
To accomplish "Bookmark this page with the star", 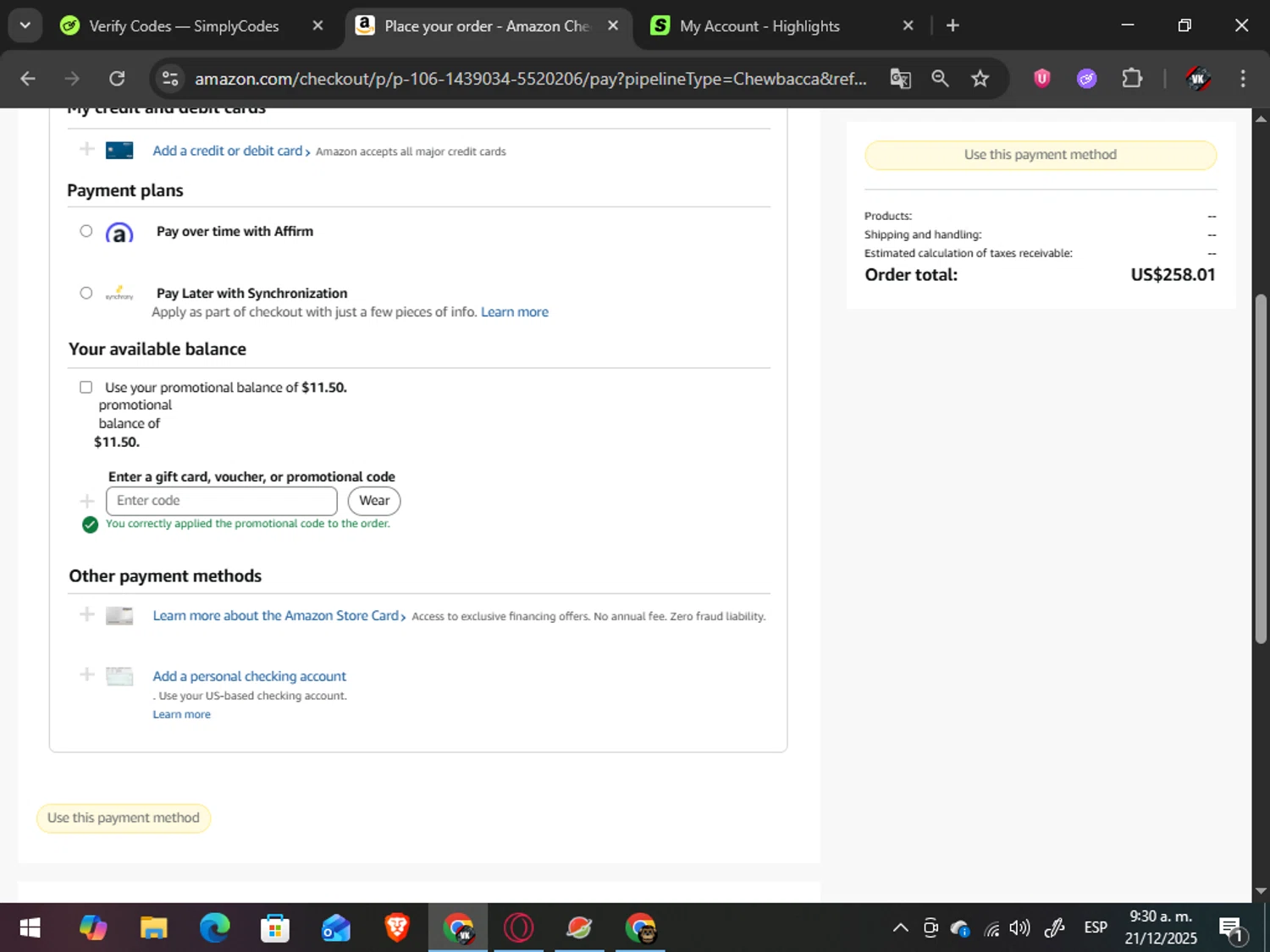I will (980, 79).
